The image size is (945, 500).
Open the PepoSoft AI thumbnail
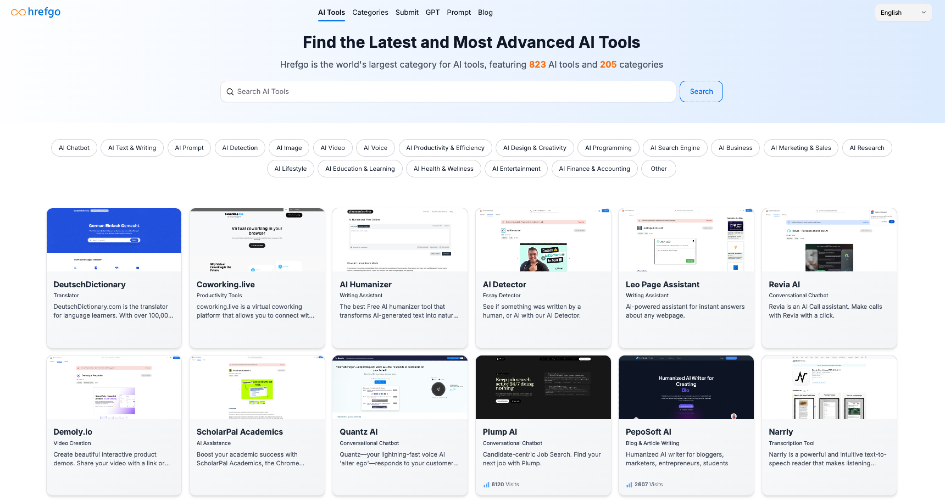pos(686,387)
